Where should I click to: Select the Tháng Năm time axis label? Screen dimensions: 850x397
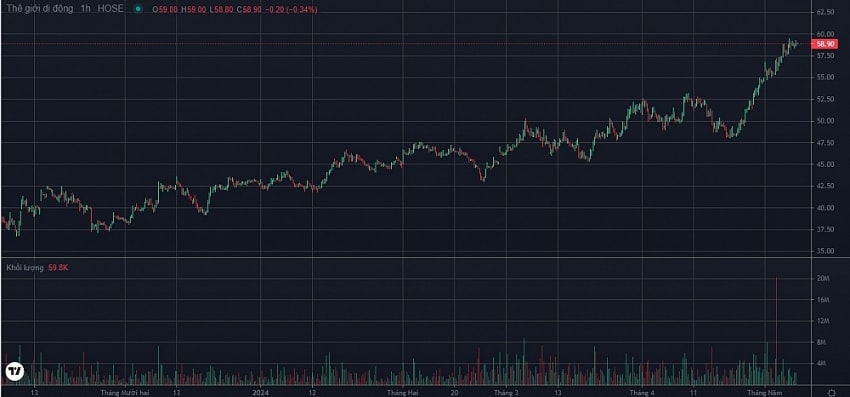click(x=763, y=392)
